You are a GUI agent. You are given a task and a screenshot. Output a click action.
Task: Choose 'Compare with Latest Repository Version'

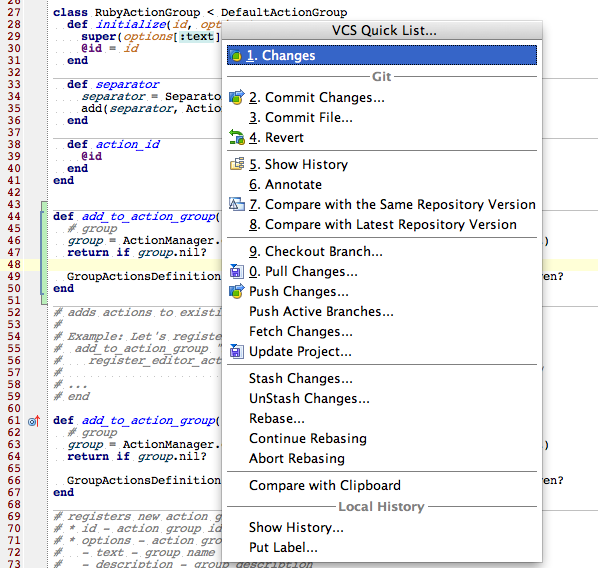click(383, 225)
